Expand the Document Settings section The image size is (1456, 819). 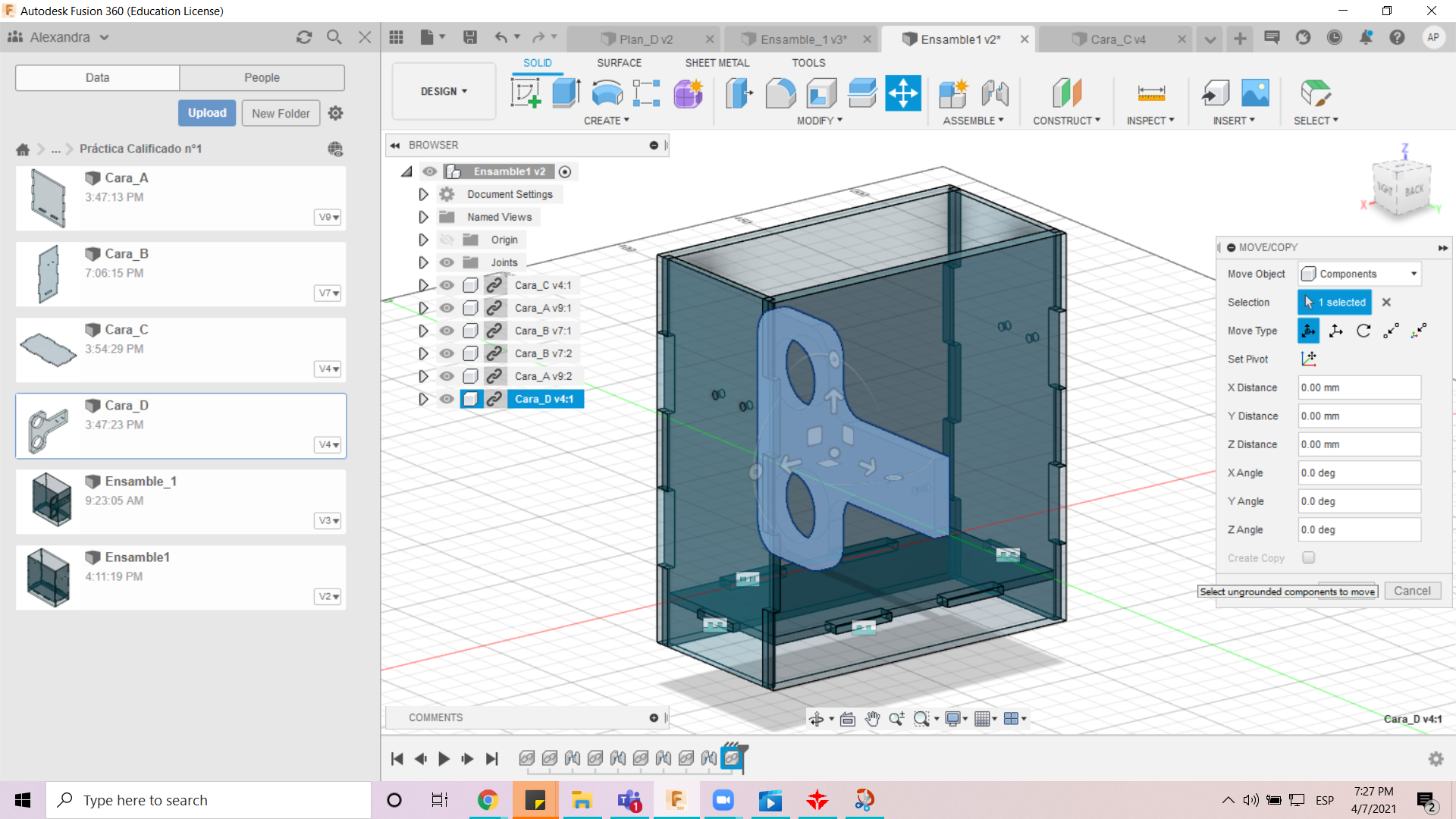[421, 193]
